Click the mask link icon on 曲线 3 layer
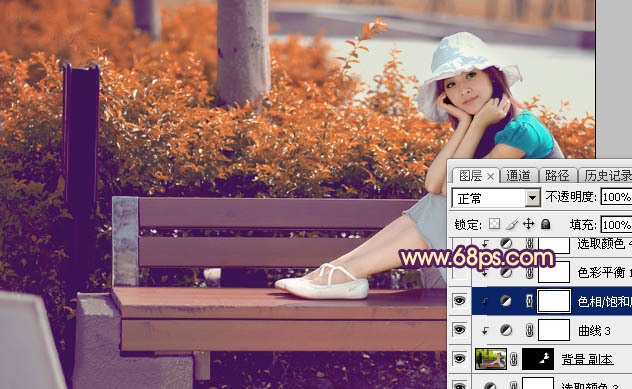632x389 pixels. [x=530, y=331]
